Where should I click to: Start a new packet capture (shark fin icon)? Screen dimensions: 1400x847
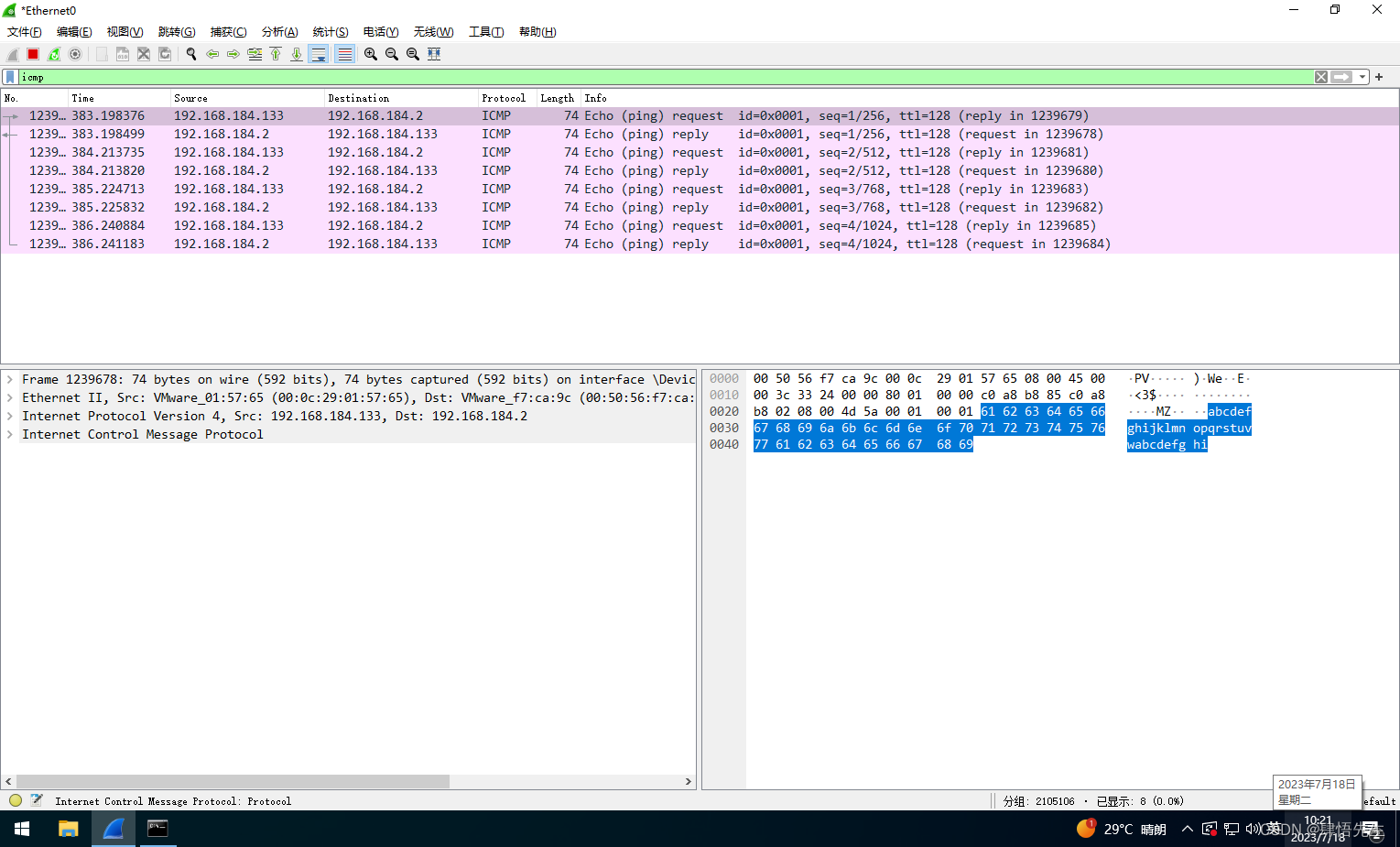pos(13,54)
